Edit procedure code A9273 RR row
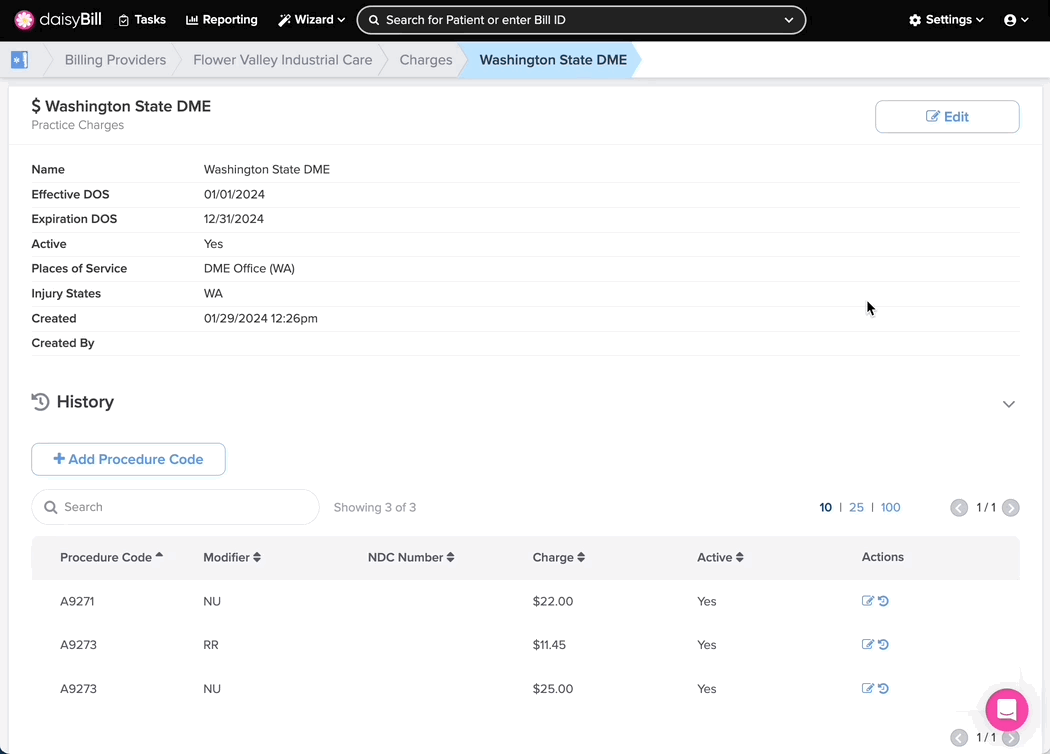The height and width of the screenshot is (754, 1050). [x=867, y=644]
